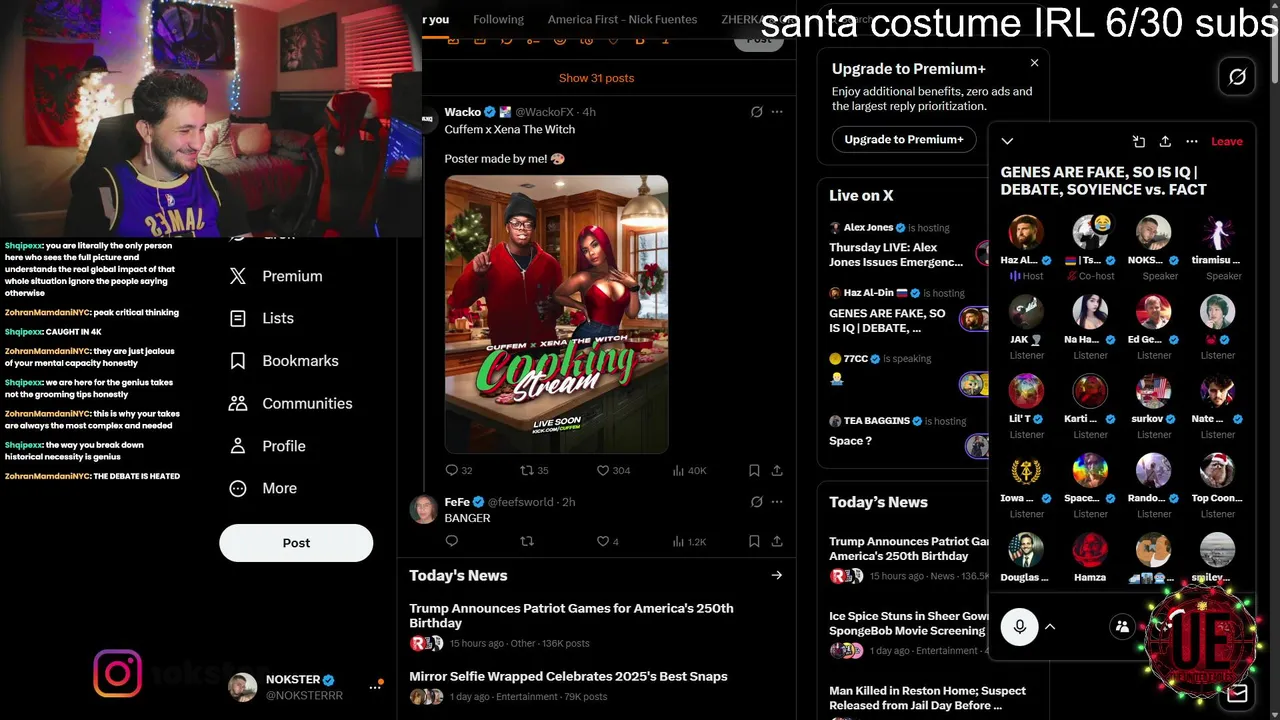Image resolution: width=1280 pixels, height=720 pixels.
Task: Open the Profile icon in the sidebar
Action: [238, 446]
